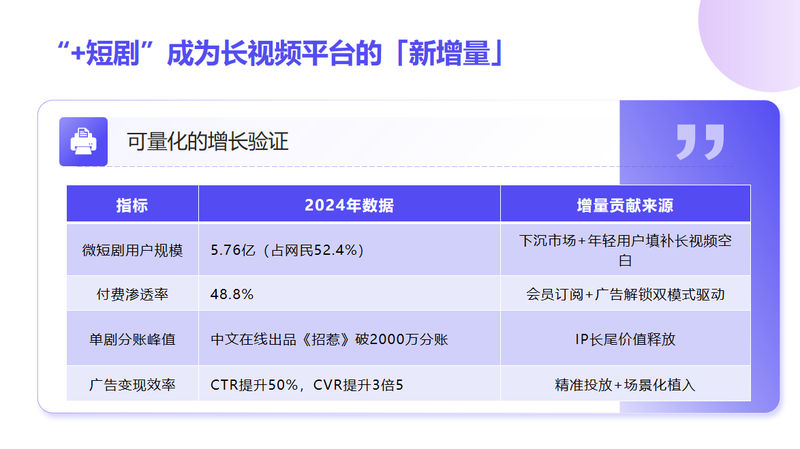The height and width of the screenshot is (449, 800).
Task: Click the 指标 column header
Action: pos(132,204)
